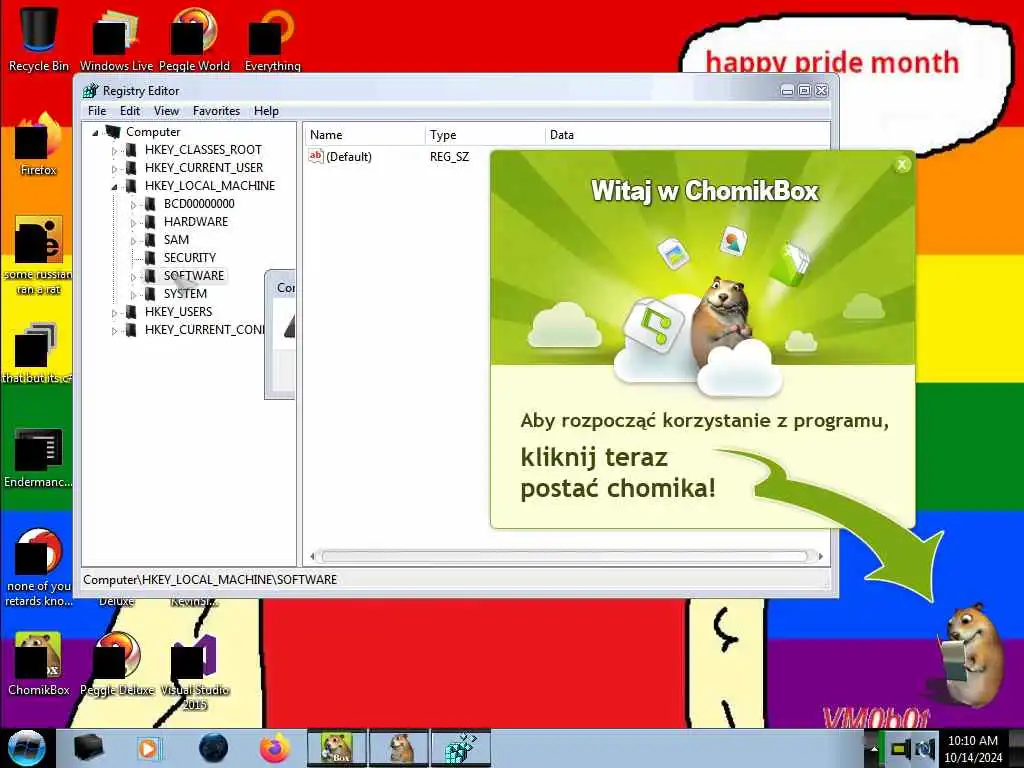1024x768 pixels.
Task: Click the taskbar clock showing 10:10 AM
Action: tap(972, 749)
